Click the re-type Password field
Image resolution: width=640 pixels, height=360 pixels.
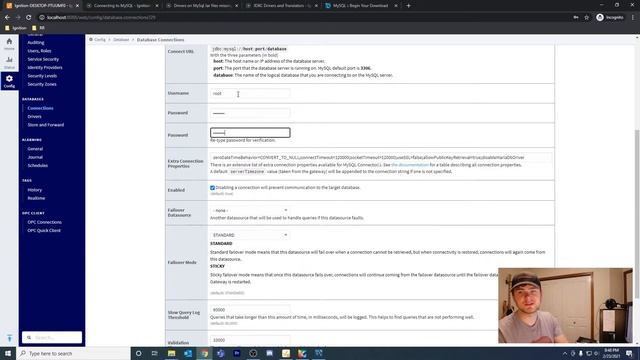pos(250,133)
